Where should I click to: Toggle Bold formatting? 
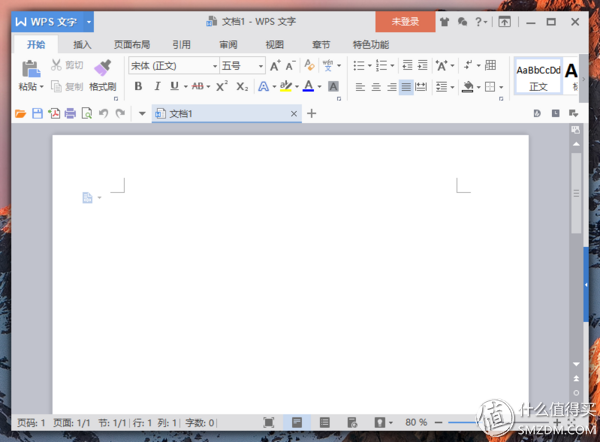139,86
